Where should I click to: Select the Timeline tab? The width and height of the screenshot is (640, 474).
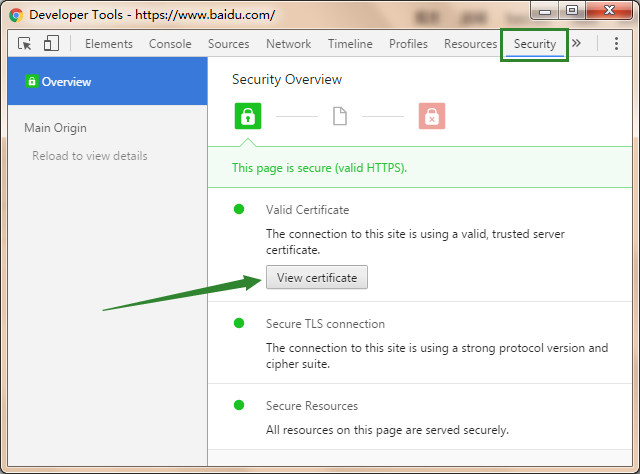(x=350, y=44)
